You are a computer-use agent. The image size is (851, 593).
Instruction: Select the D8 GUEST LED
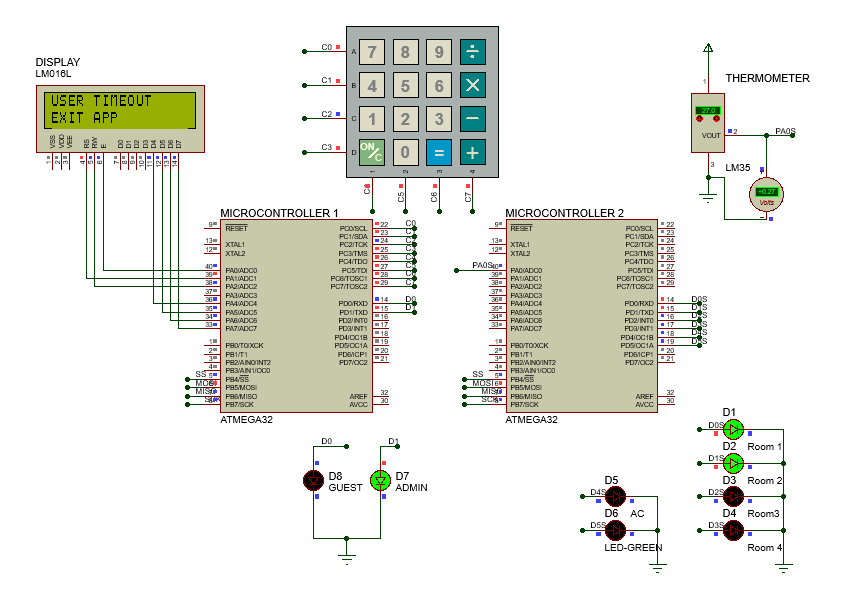tap(313, 481)
